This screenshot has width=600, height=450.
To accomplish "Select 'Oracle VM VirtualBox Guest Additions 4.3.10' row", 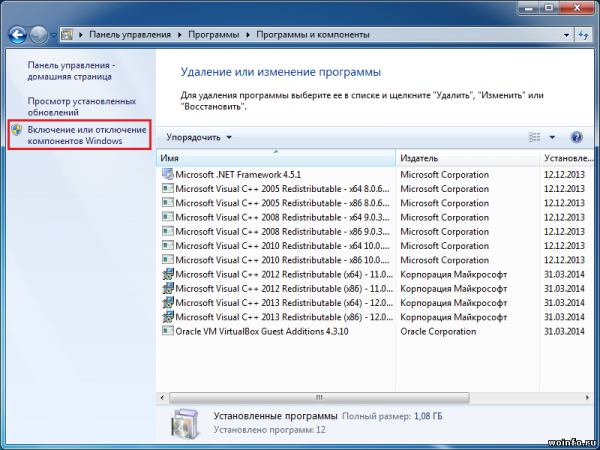I will [x=375, y=331].
